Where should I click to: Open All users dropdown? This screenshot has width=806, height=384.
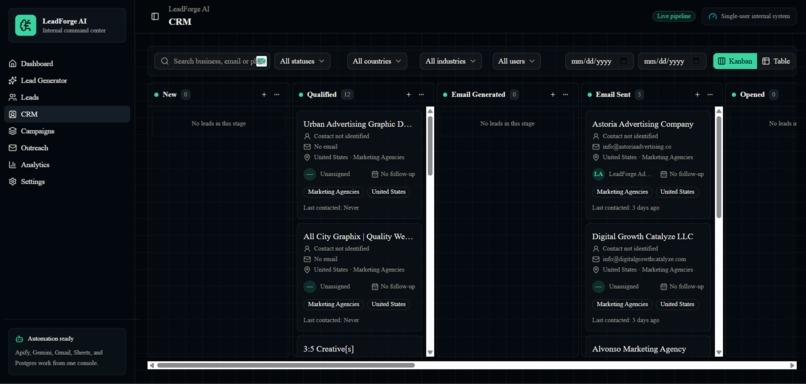pos(517,61)
